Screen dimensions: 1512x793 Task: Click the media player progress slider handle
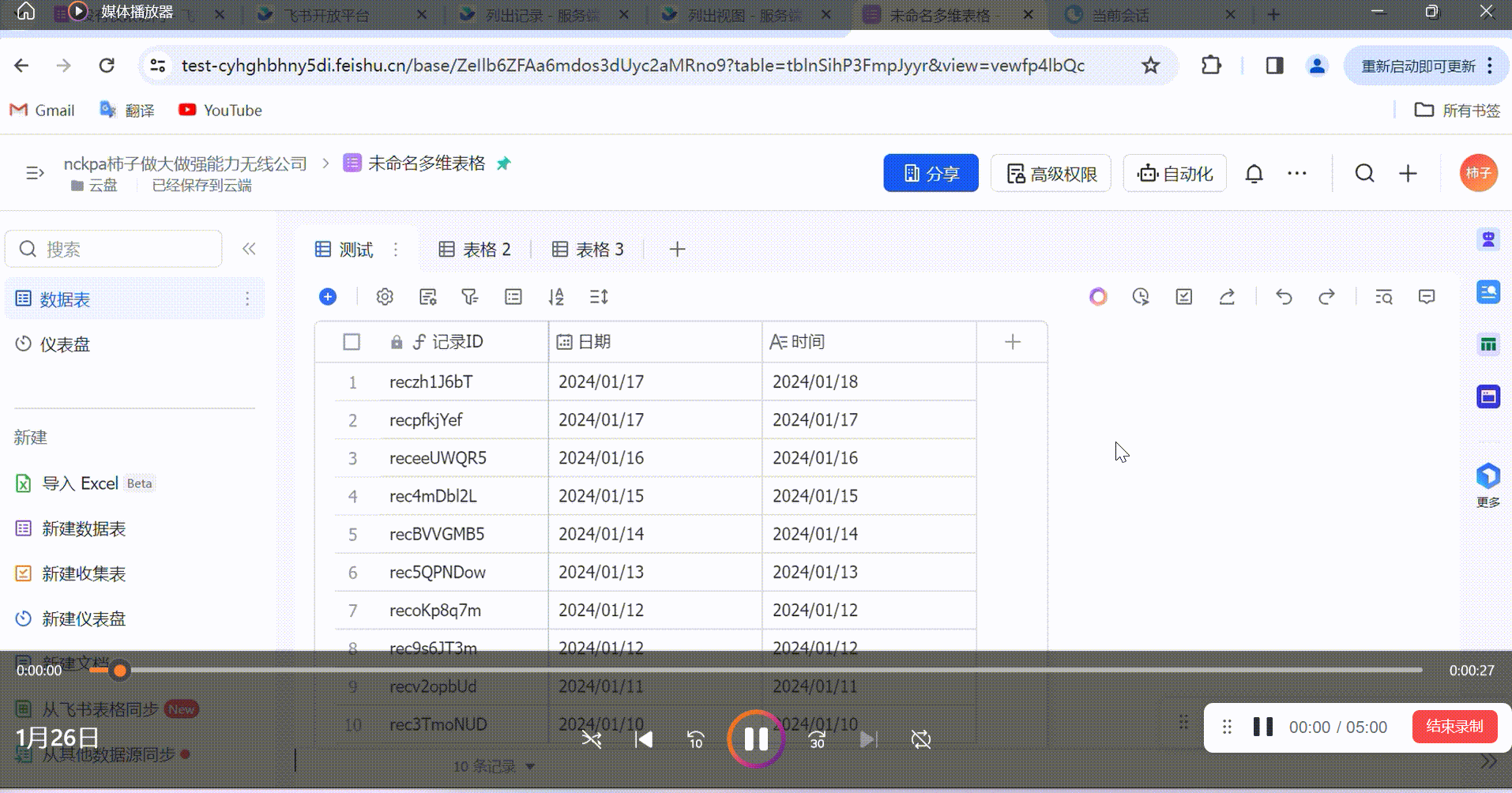coord(120,671)
